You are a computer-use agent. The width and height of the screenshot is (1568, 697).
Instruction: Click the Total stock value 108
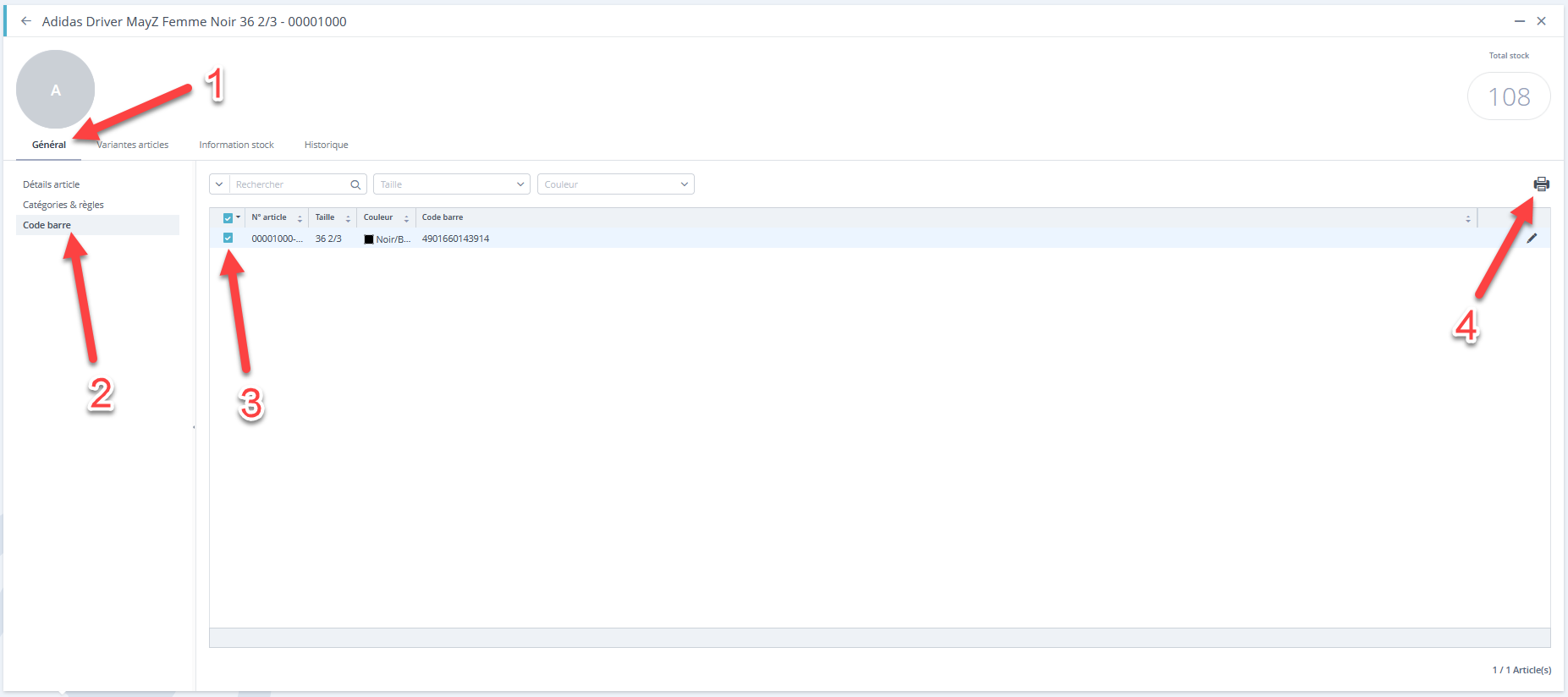click(1509, 96)
